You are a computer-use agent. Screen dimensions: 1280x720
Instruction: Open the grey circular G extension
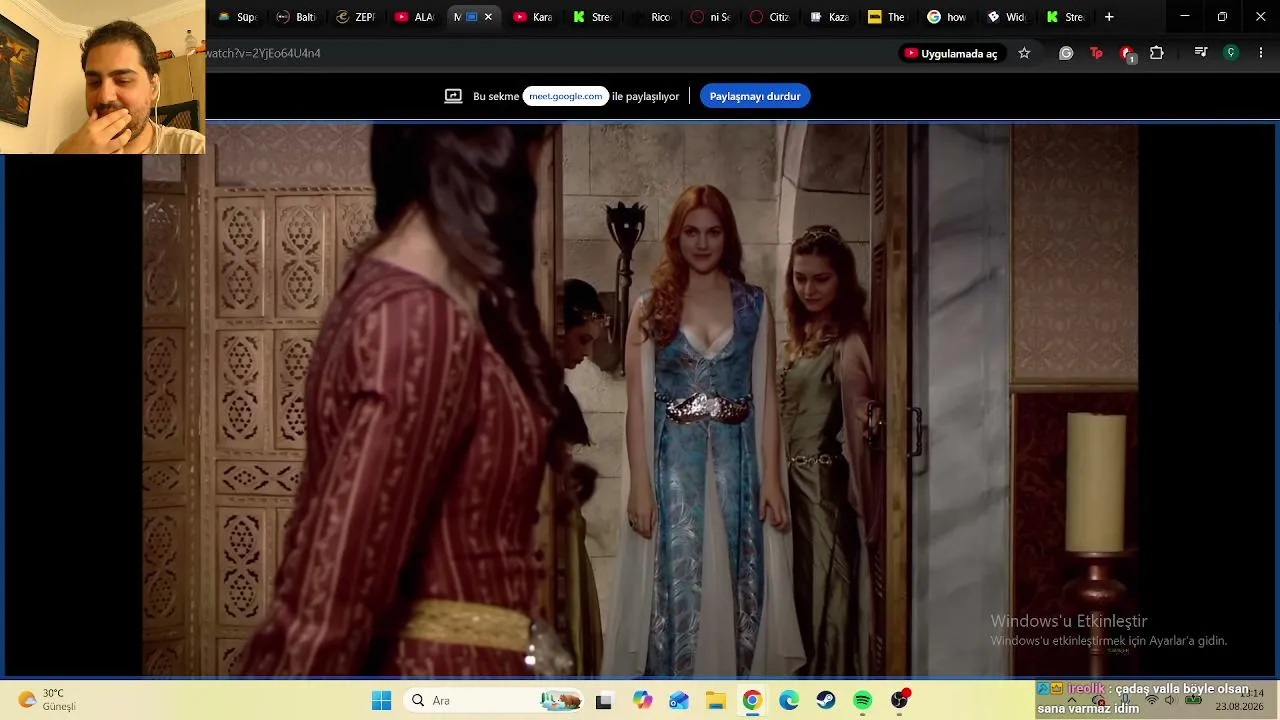coord(1066,53)
